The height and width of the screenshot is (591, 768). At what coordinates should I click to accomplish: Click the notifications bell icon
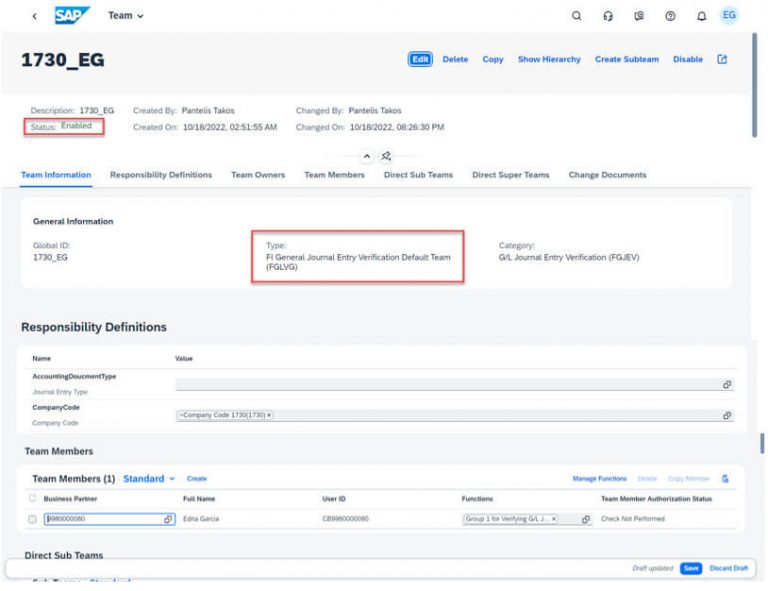coord(702,17)
